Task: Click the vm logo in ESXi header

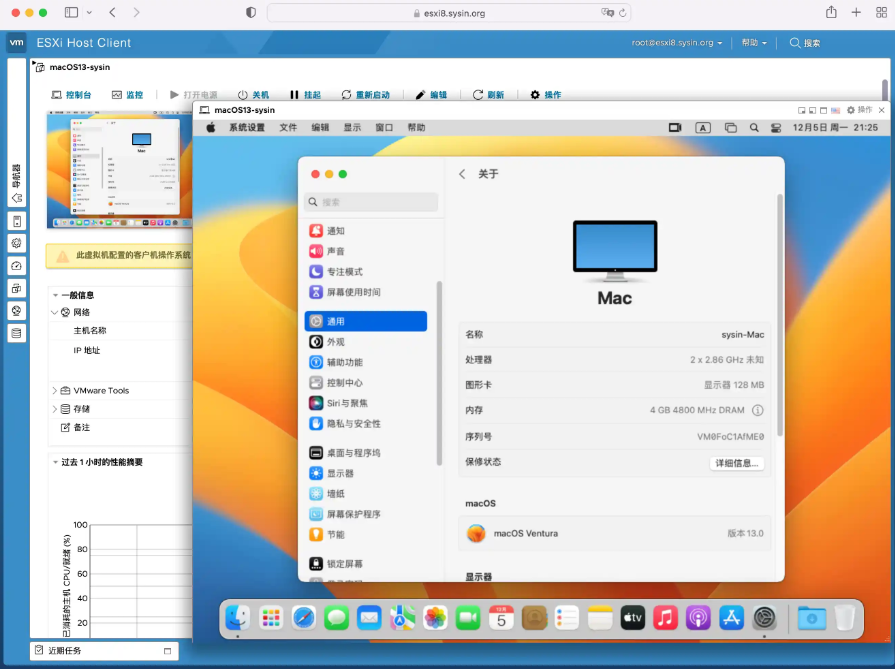Action: [17, 43]
